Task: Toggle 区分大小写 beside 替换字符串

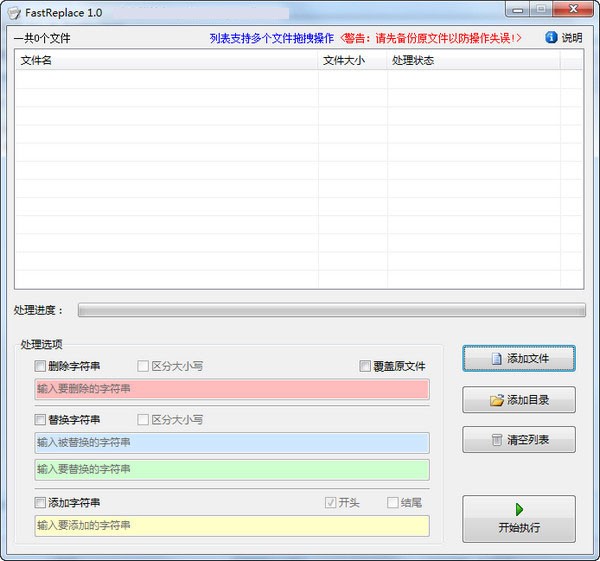Action: [143, 419]
